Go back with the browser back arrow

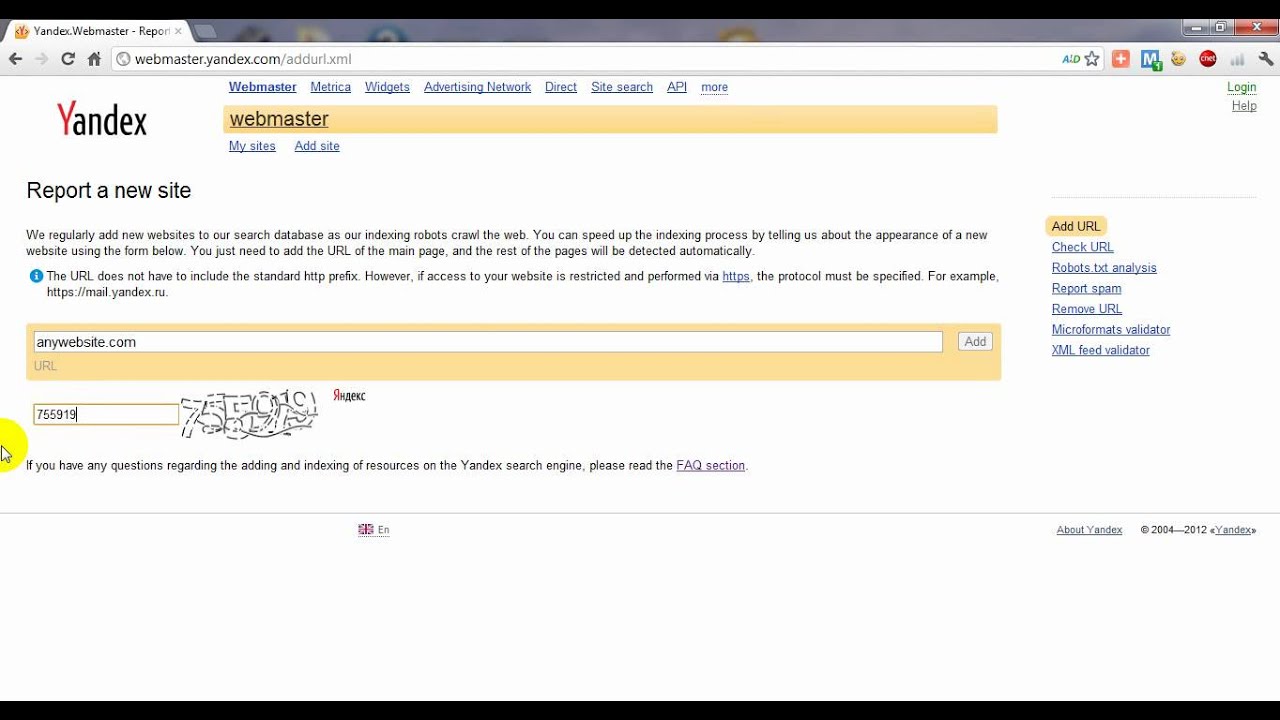click(16, 59)
